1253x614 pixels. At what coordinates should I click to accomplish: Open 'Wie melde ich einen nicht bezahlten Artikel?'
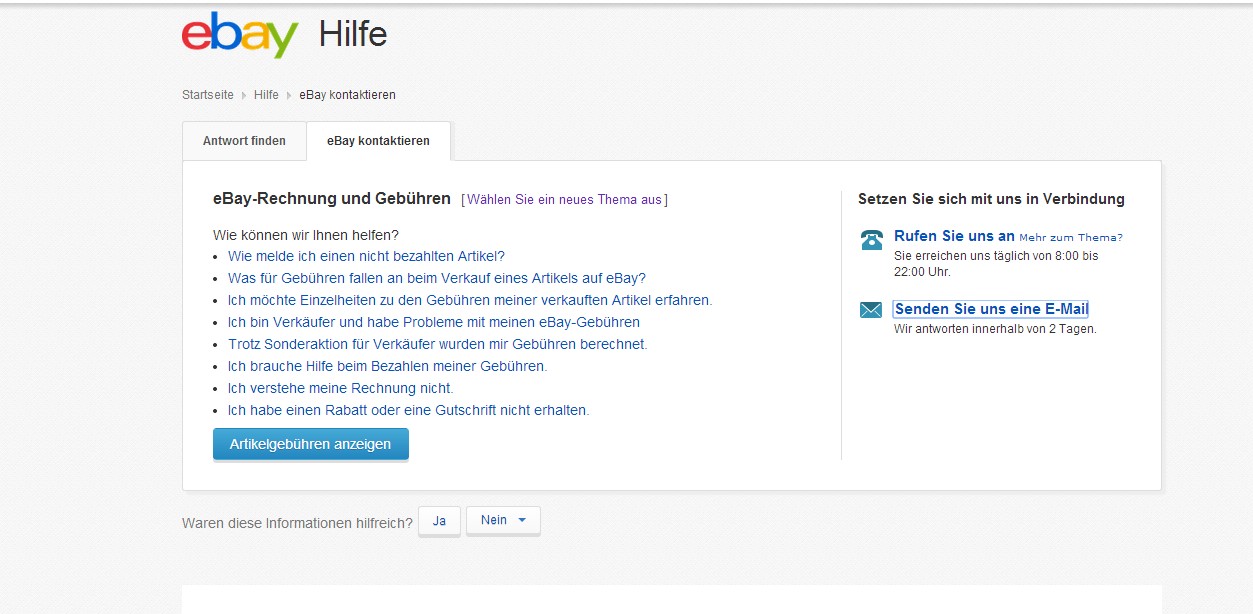point(366,256)
